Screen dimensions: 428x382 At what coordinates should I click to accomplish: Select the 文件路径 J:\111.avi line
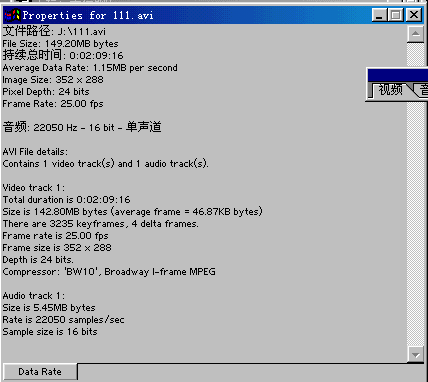(x=54, y=31)
